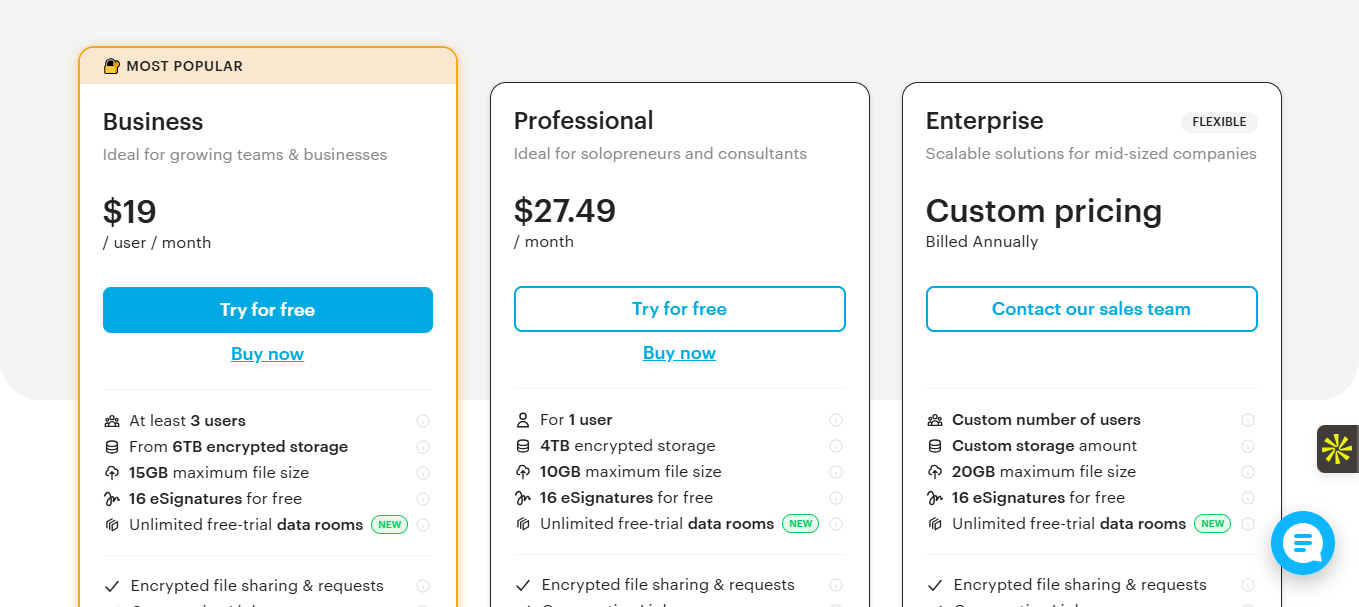This screenshot has height=607, width=1359.
Task: Click info icon beside Custom number of users
Action: [x=1248, y=420]
